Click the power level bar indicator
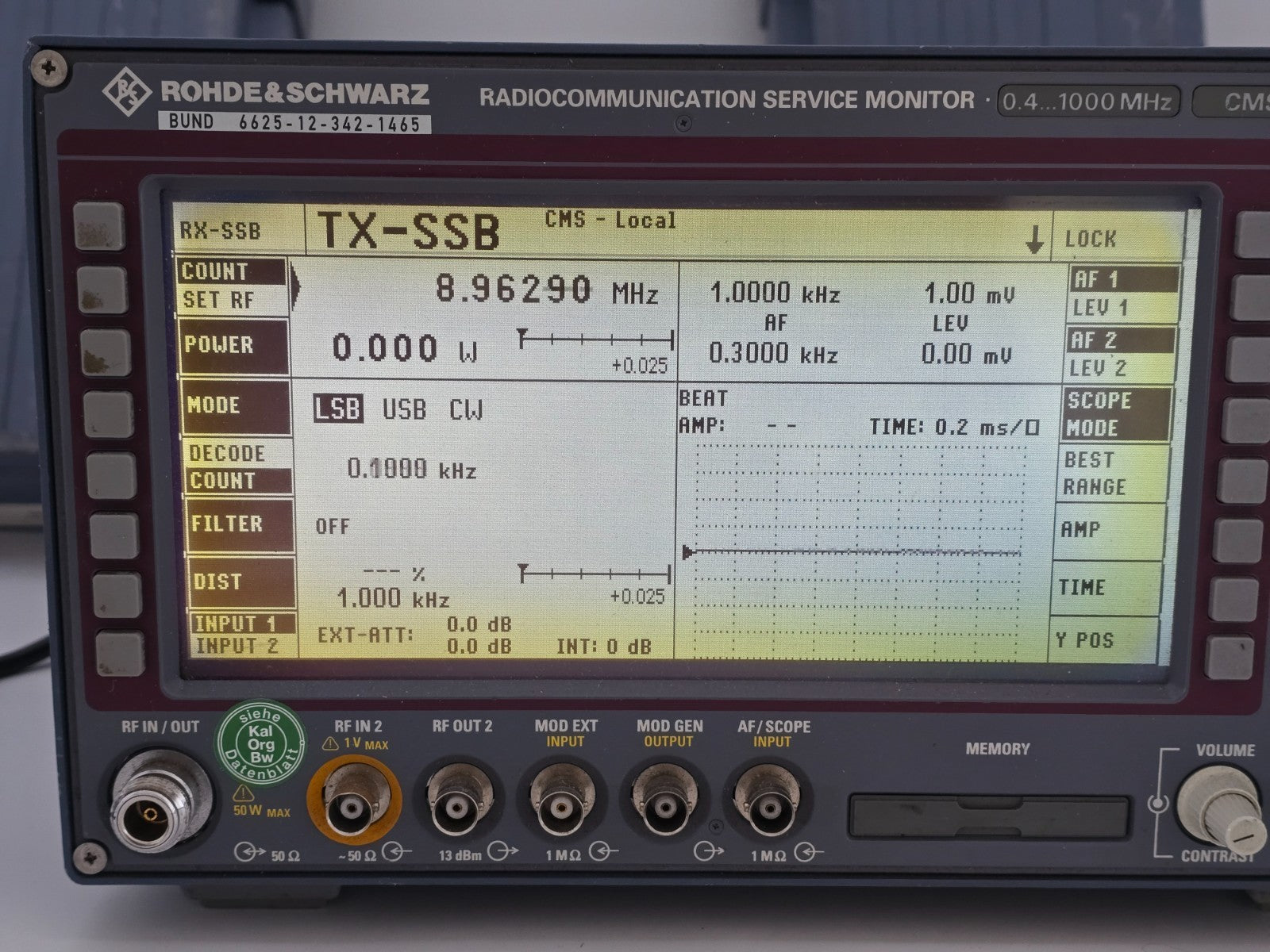 tap(595, 340)
